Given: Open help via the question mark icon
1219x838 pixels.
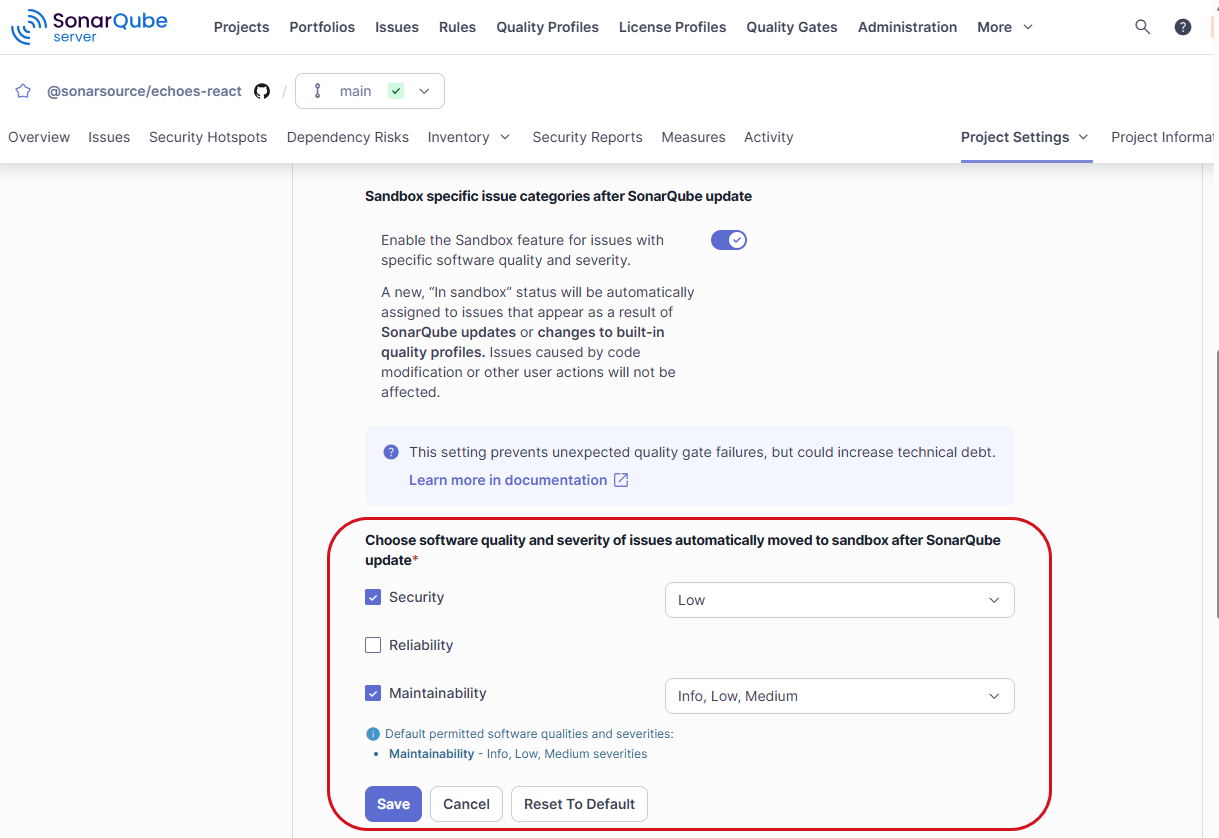Looking at the screenshot, I should coord(1182,27).
